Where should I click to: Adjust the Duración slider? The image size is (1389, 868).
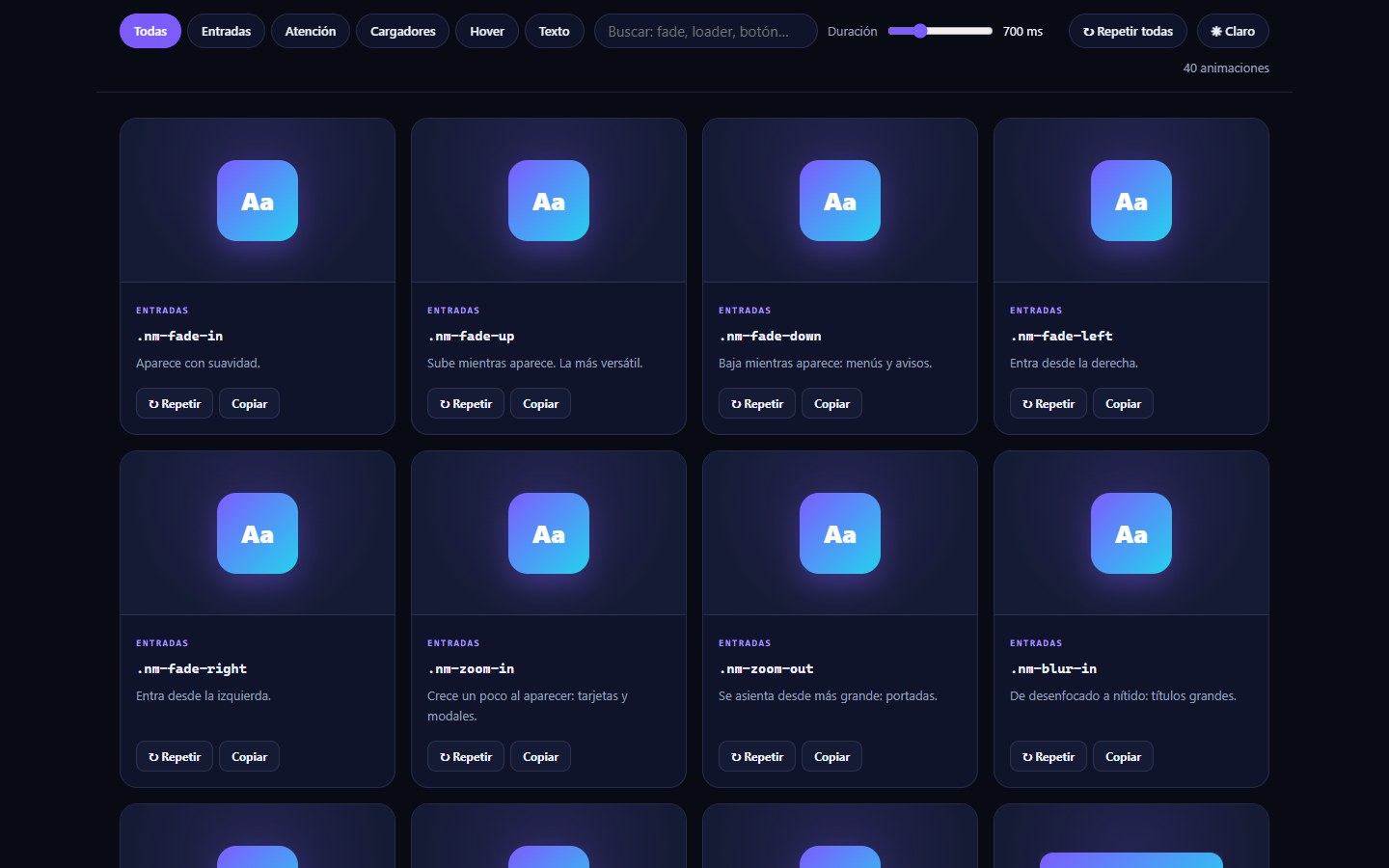940,31
